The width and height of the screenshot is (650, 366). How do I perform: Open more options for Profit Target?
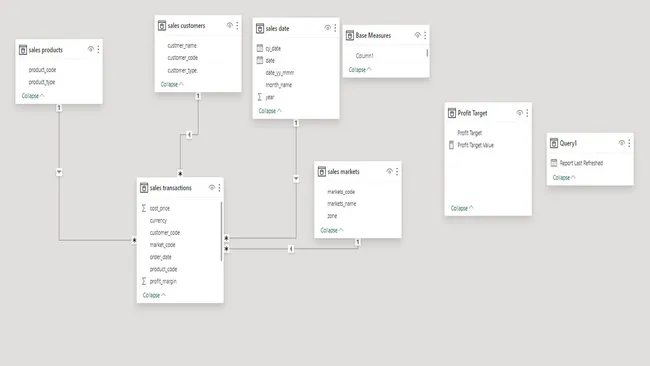[x=527, y=113]
